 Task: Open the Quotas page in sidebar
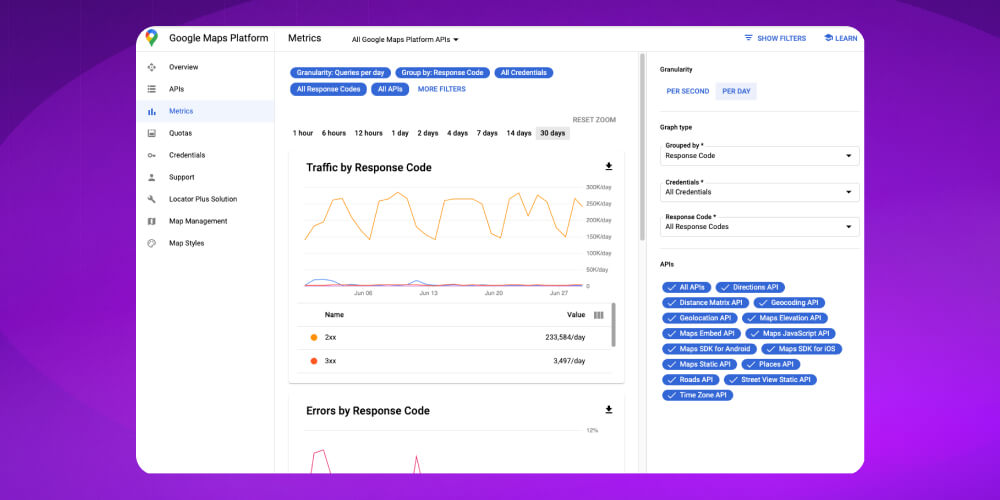coord(205,133)
